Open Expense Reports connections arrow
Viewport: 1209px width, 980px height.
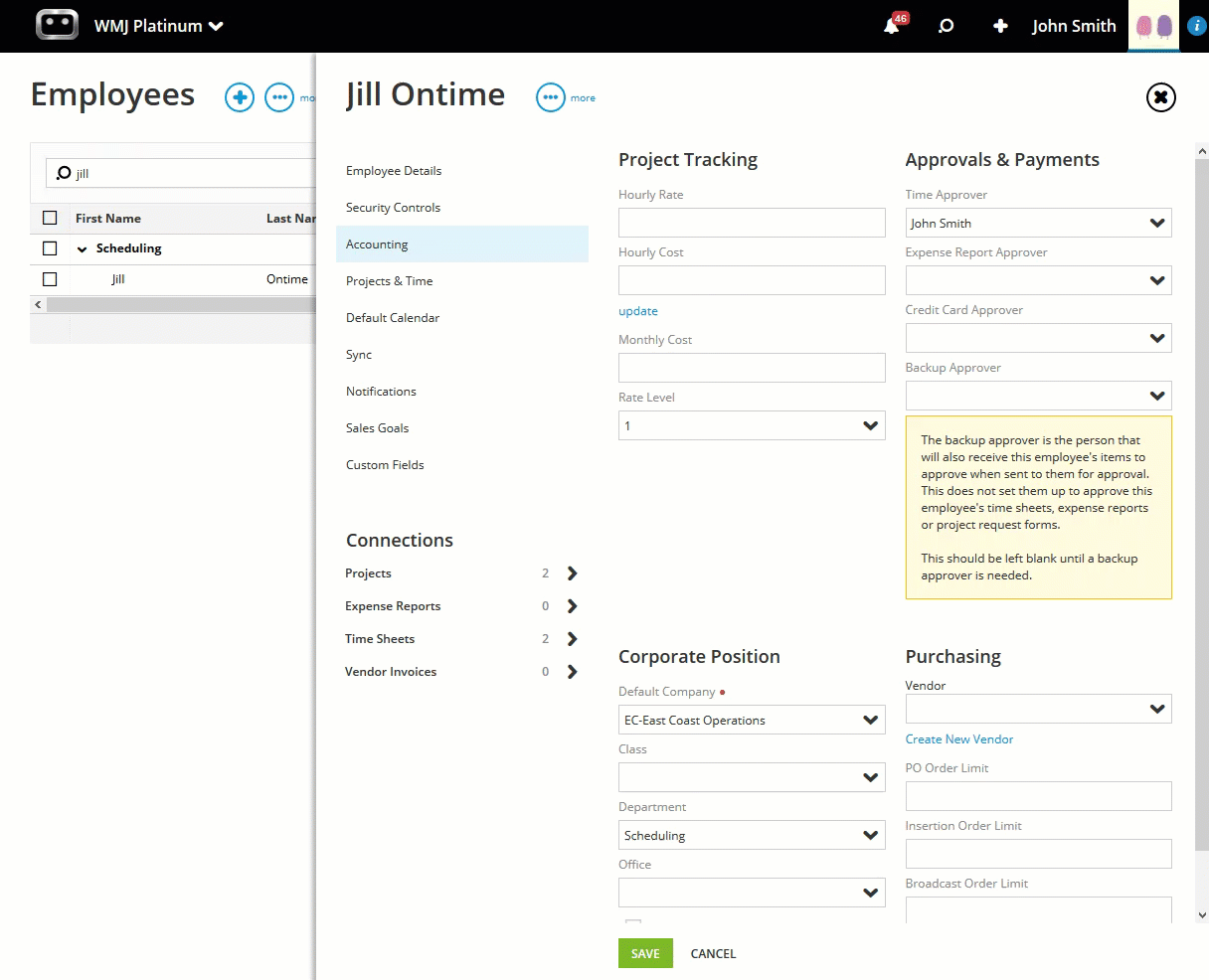tap(572, 606)
